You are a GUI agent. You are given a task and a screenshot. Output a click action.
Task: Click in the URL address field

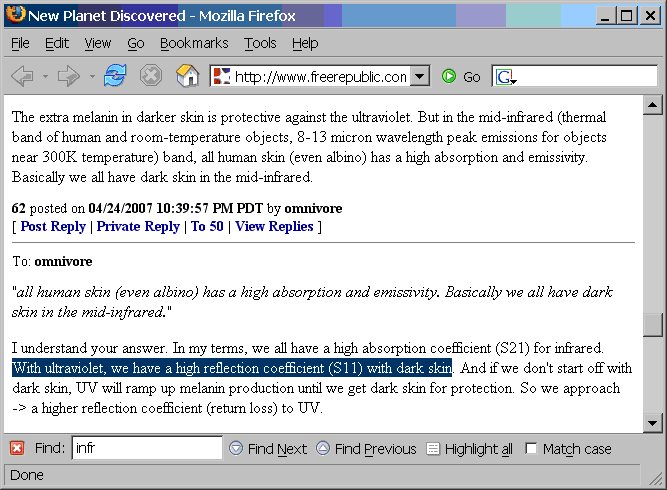tap(320, 77)
